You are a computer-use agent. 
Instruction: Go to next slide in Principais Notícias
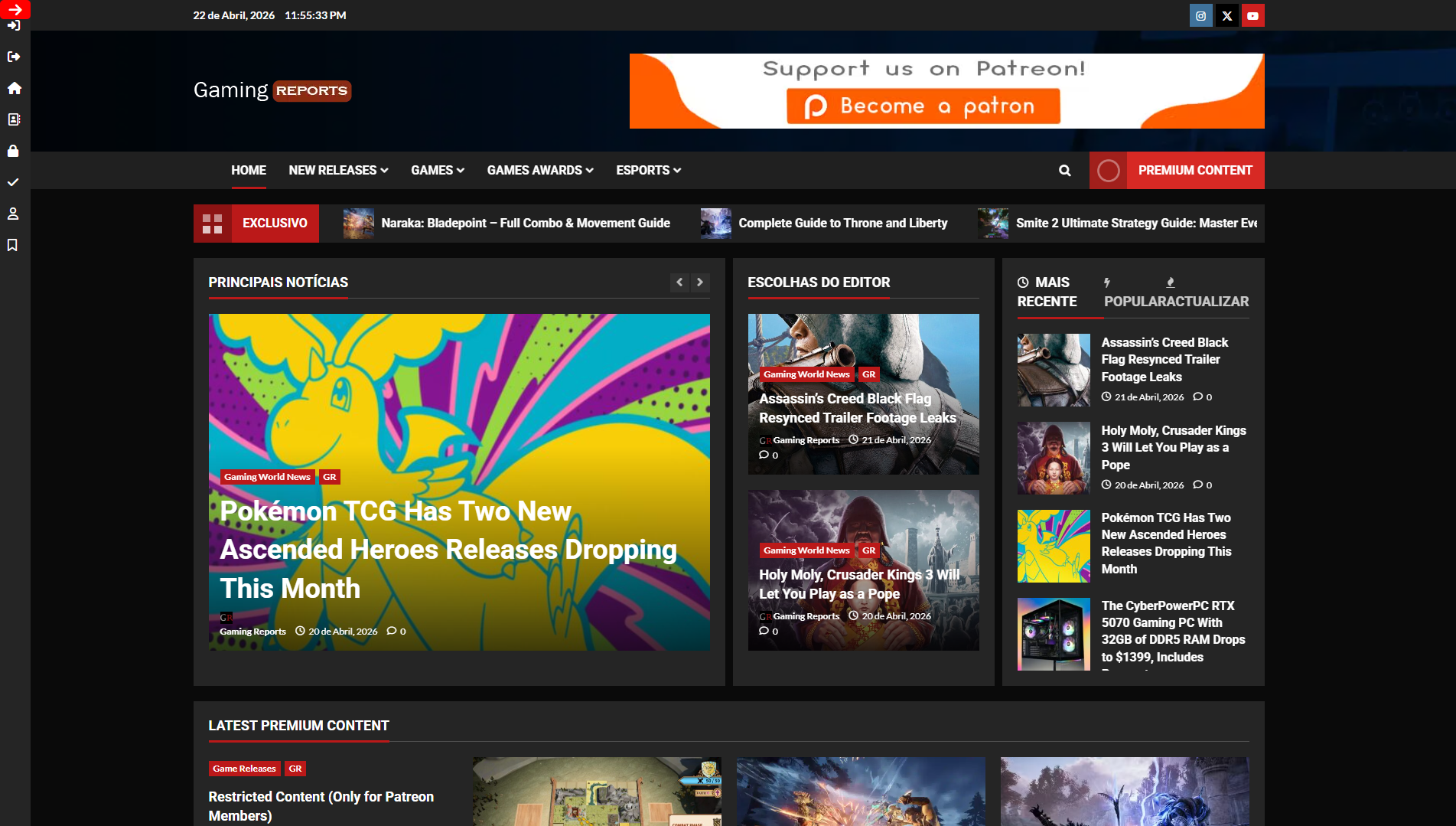[700, 282]
